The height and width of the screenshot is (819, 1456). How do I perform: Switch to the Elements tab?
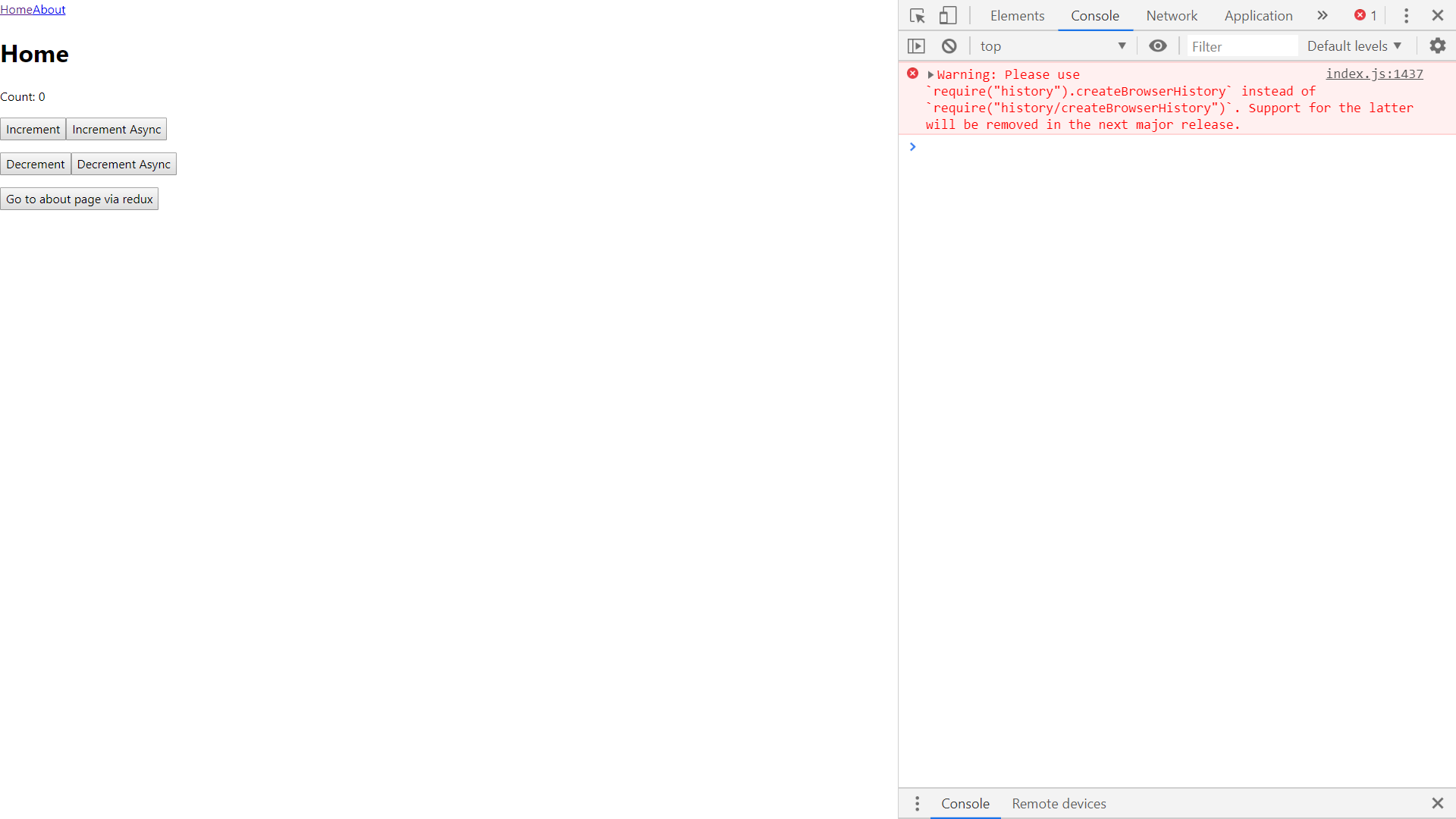1017,16
